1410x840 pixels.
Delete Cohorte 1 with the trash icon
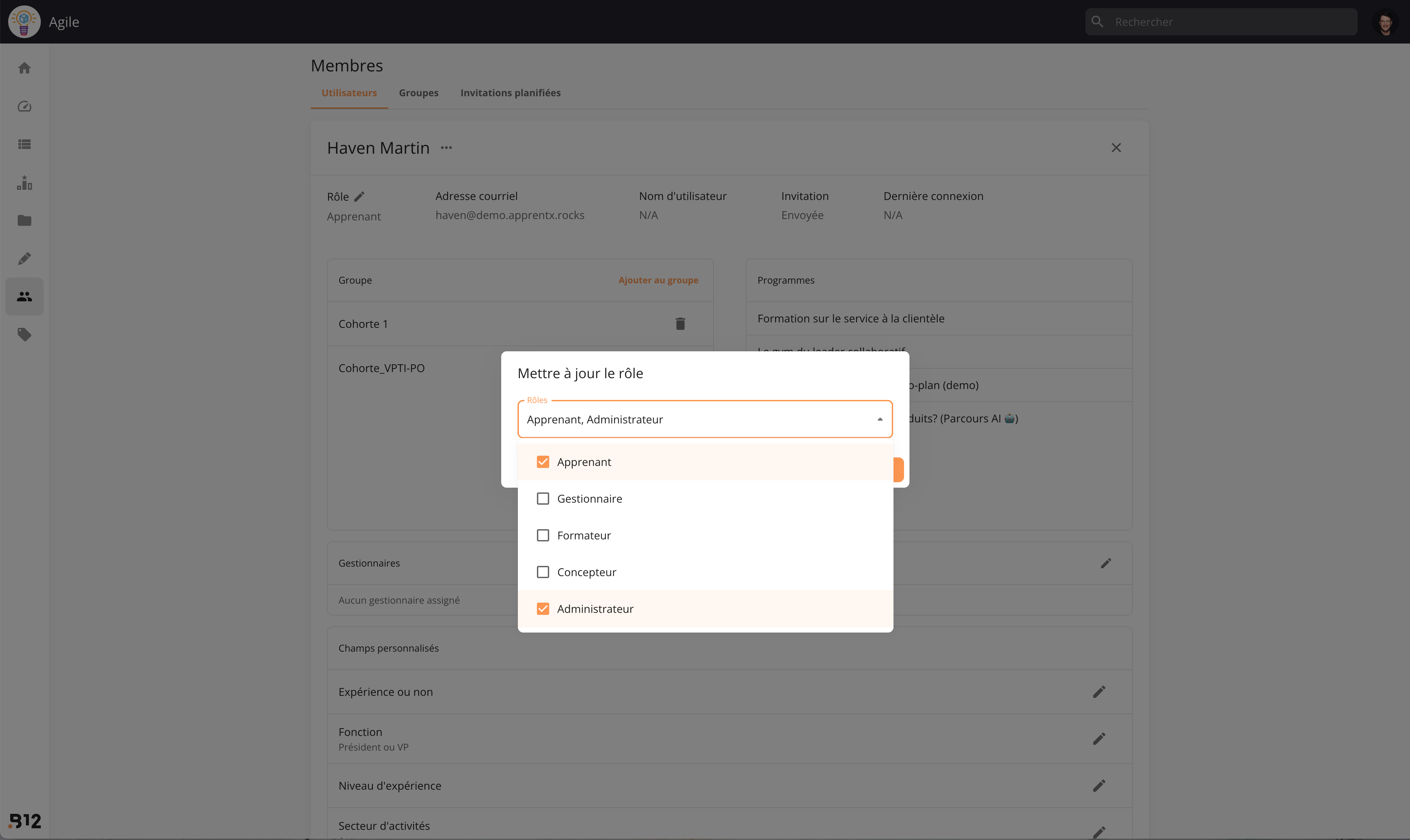680,324
